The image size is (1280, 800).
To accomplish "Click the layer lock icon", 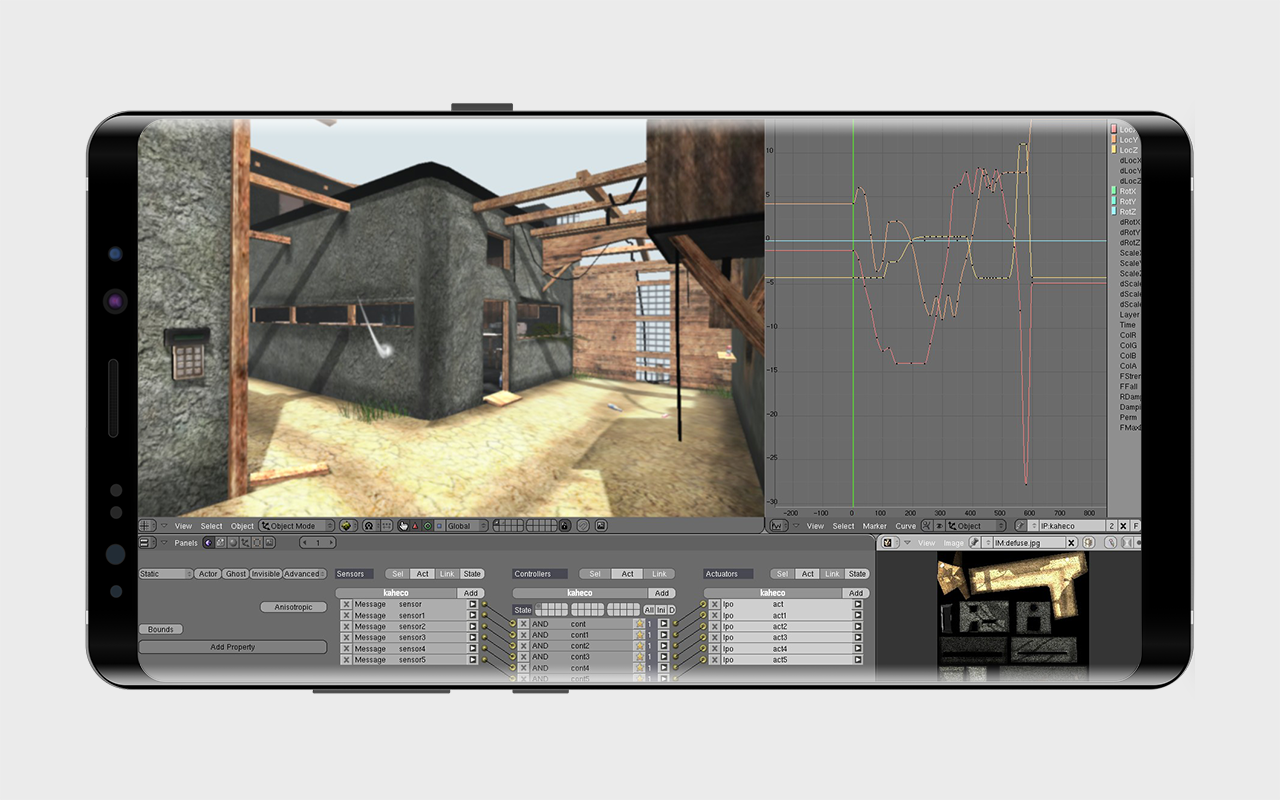I will 565,526.
